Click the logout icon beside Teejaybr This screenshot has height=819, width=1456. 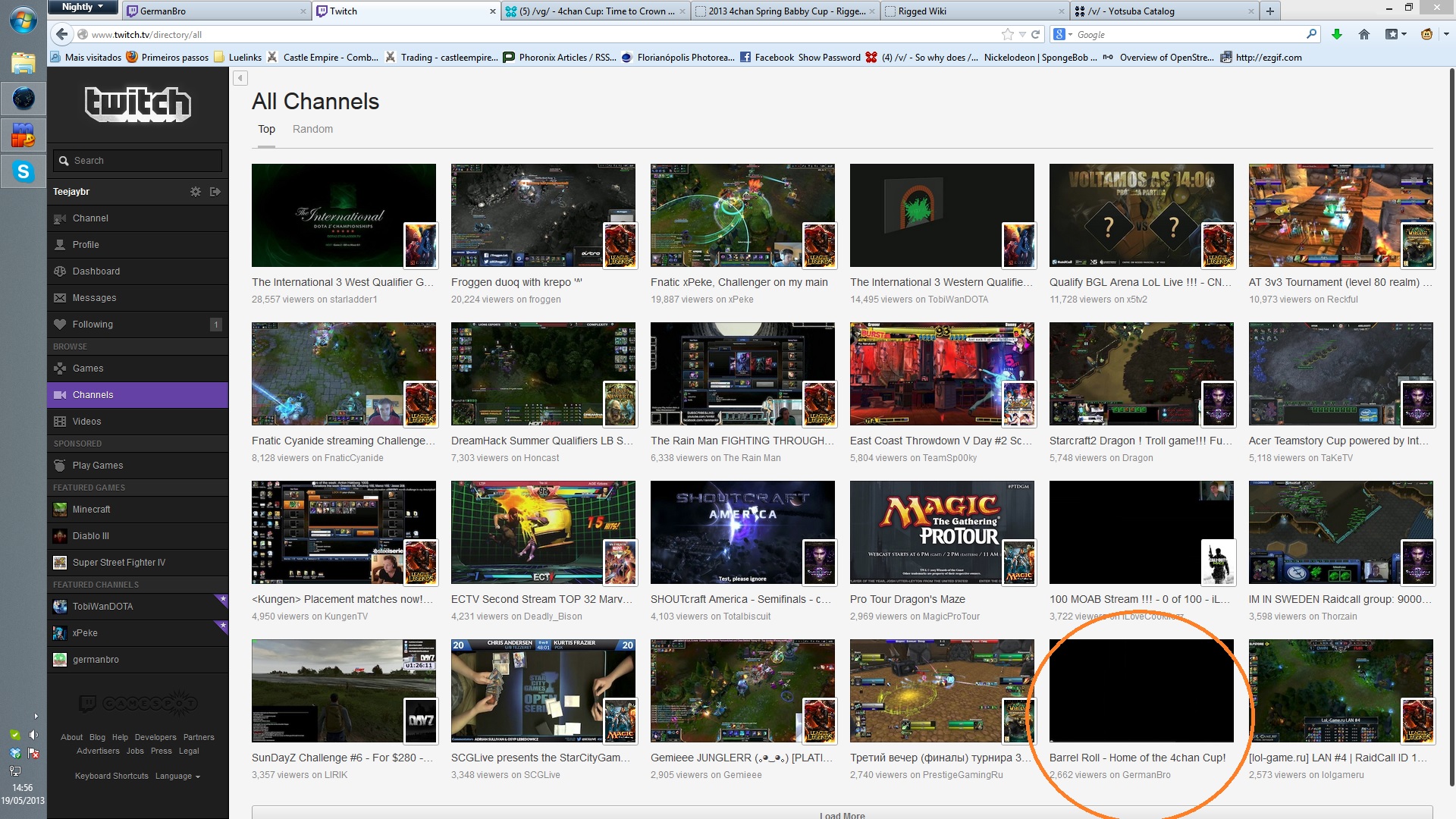tap(215, 192)
